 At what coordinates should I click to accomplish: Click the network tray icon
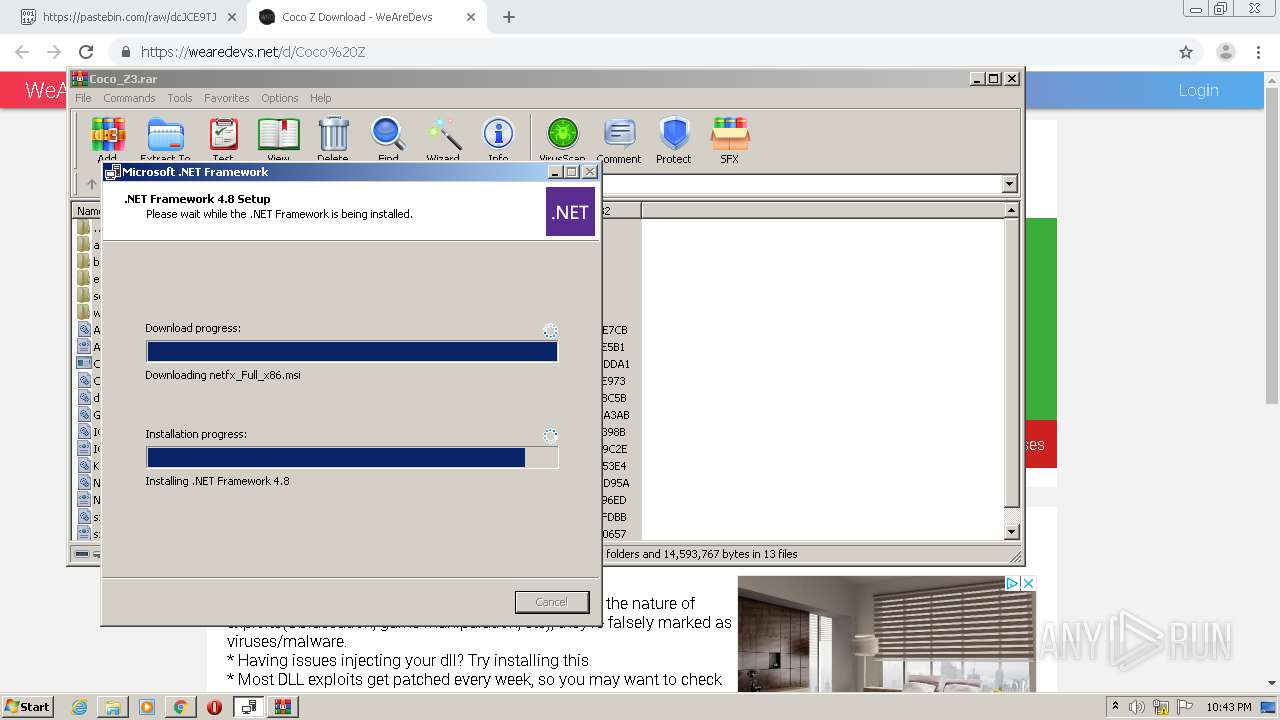click(x=1161, y=707)
